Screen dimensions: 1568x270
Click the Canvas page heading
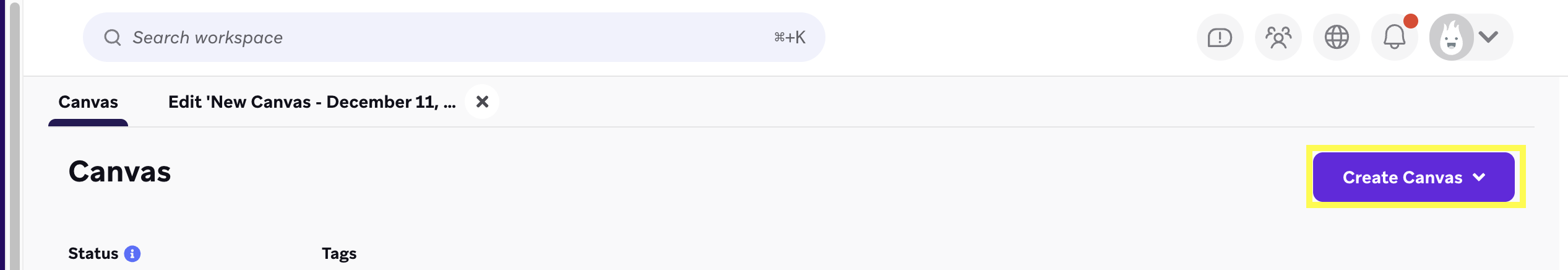click(x=119, y=172)
